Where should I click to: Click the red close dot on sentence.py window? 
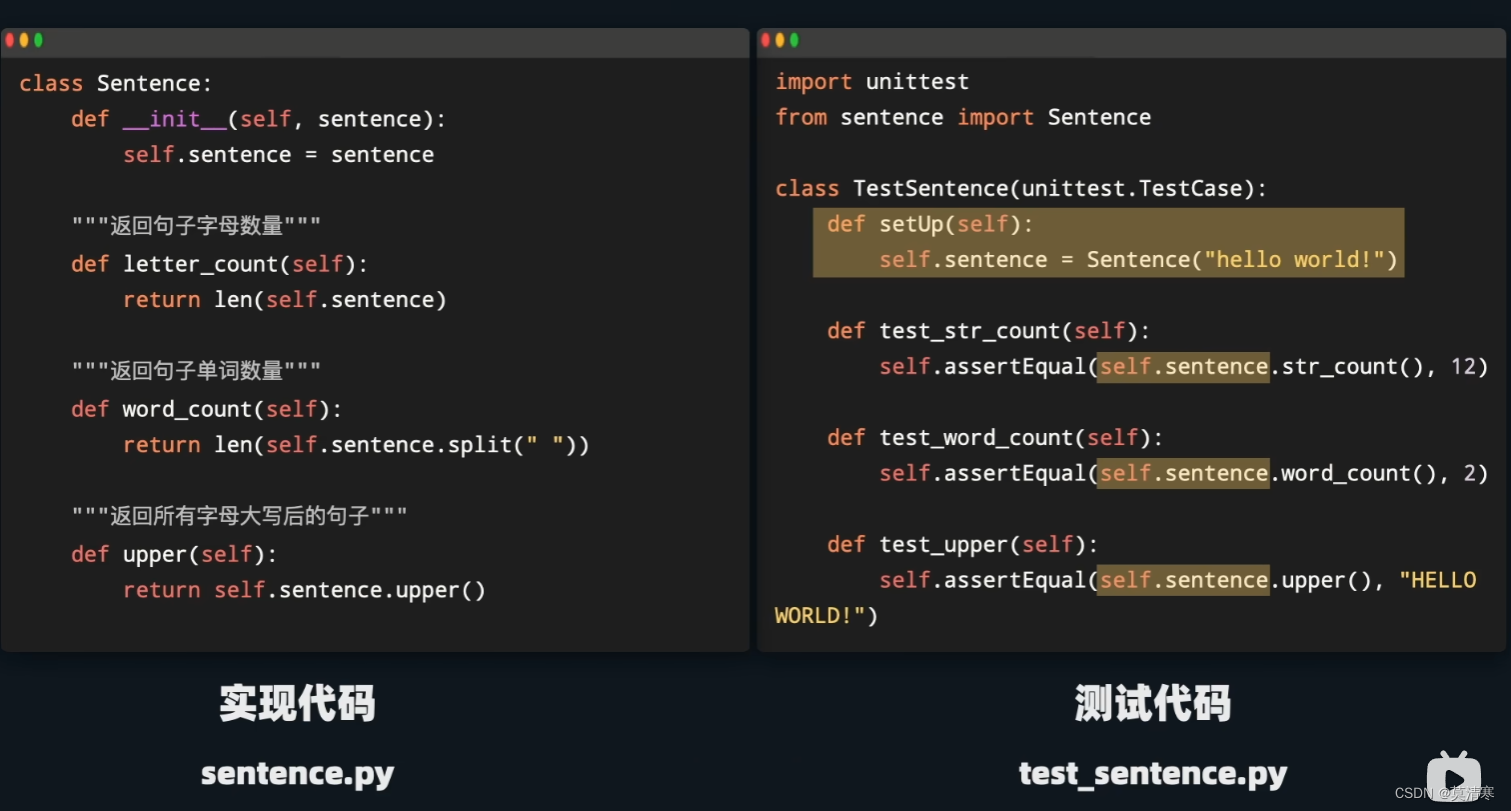[x=10, y=40]
